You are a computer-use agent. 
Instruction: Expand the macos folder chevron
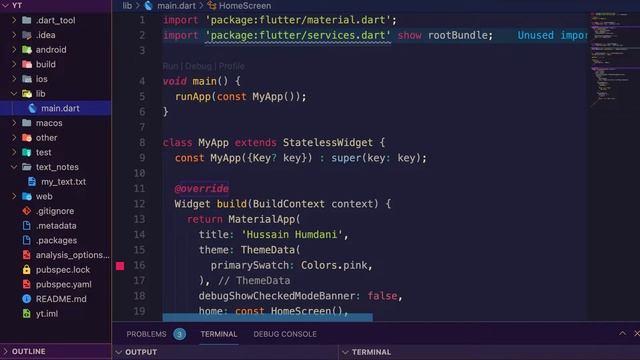click(x=14, y=123)
